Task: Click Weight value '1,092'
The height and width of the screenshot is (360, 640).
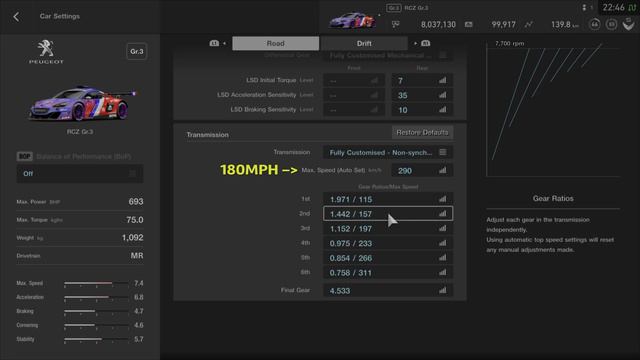Action: [132, 238]
